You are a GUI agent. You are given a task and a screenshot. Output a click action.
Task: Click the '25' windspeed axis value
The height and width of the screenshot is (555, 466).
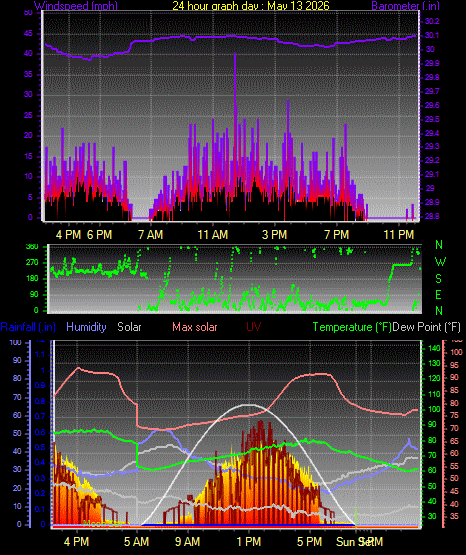click(28, 115)
